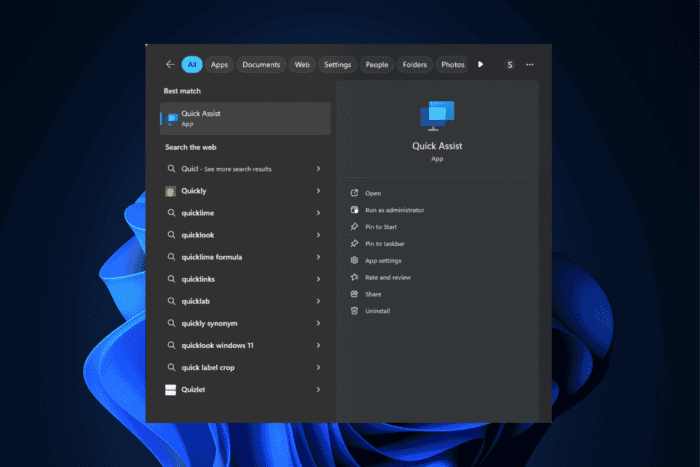Expand arrow beside quicklinks
This screenshot has width=700, height=467.
tap(318, 279)
